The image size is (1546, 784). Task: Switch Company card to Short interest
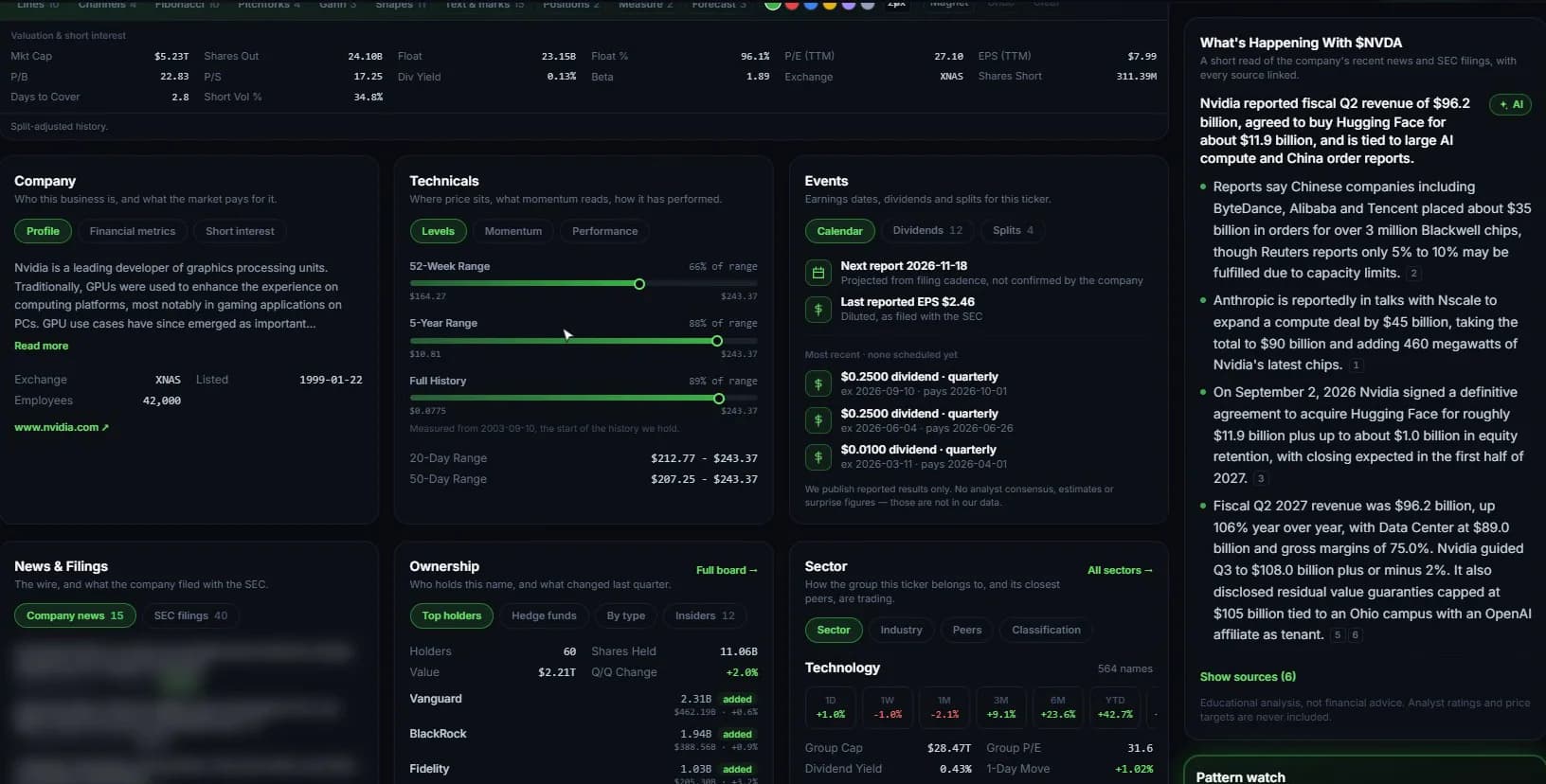click(240, 231)
